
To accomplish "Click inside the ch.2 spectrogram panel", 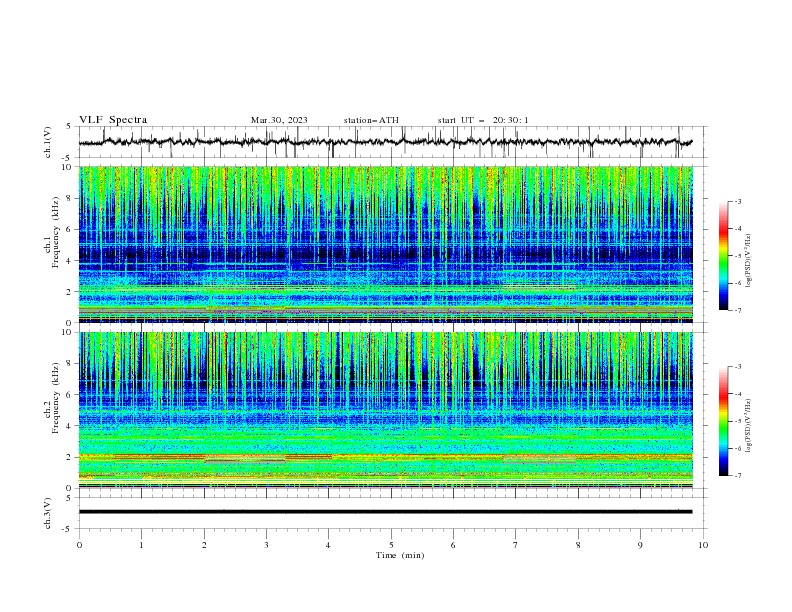I will tap(385, 410).
